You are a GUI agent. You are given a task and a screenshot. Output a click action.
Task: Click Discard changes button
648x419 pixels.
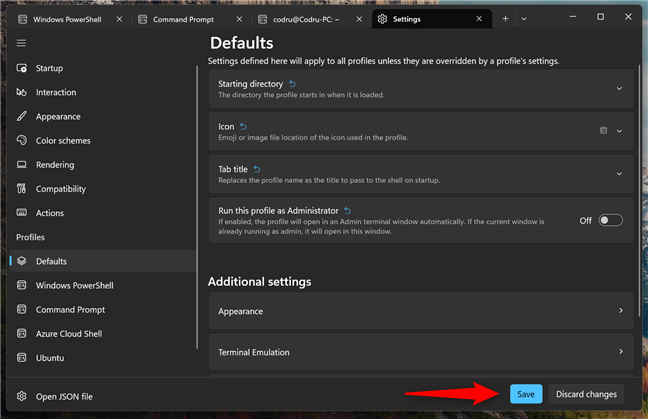click(586, 394)
